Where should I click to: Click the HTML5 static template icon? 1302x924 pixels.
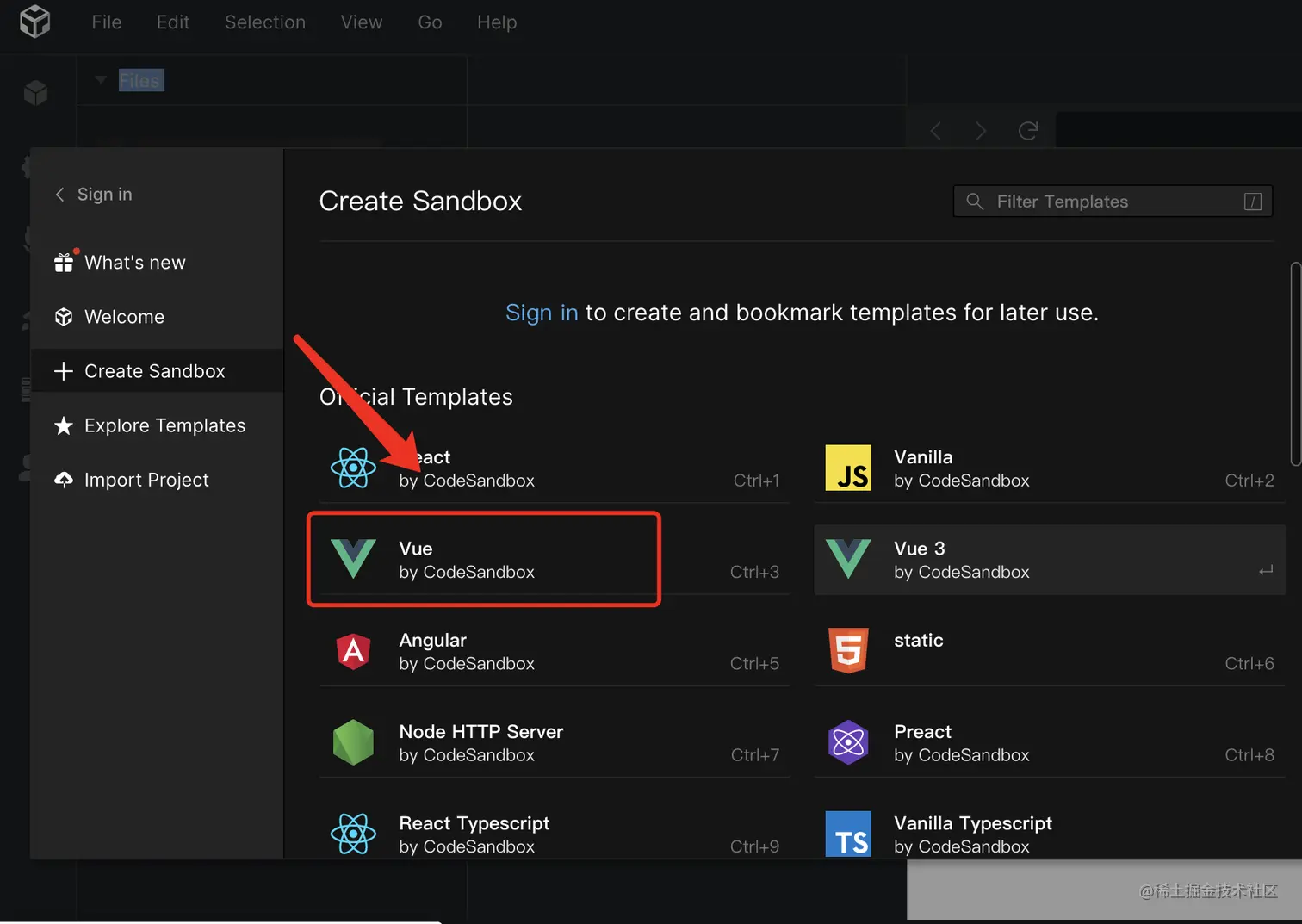click(x=848, y=650)
